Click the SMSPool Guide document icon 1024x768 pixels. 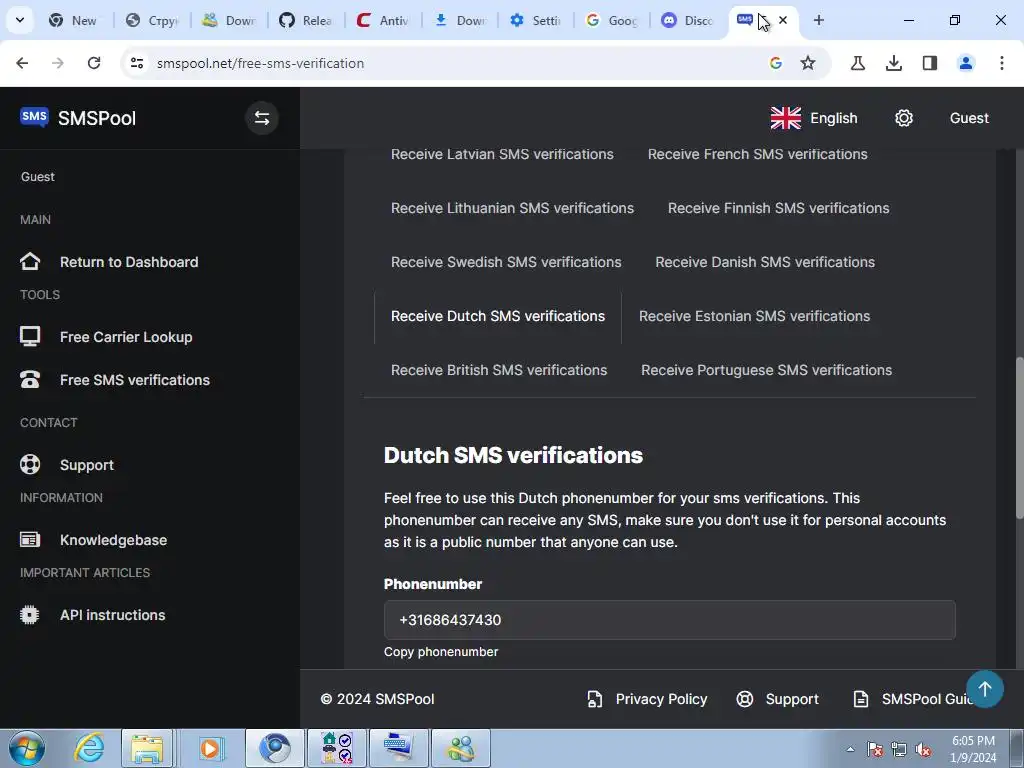pyautogui.click(x=861, y=699)
